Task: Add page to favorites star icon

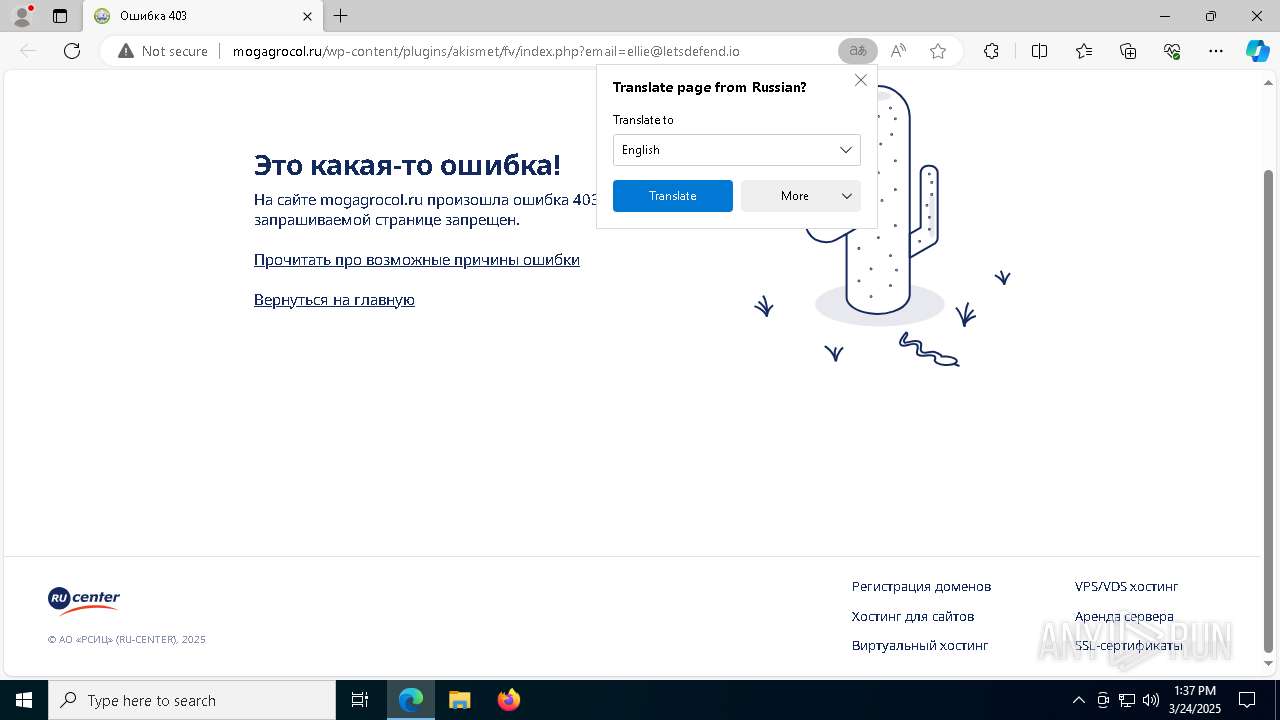Action: (x=938, y=51)
